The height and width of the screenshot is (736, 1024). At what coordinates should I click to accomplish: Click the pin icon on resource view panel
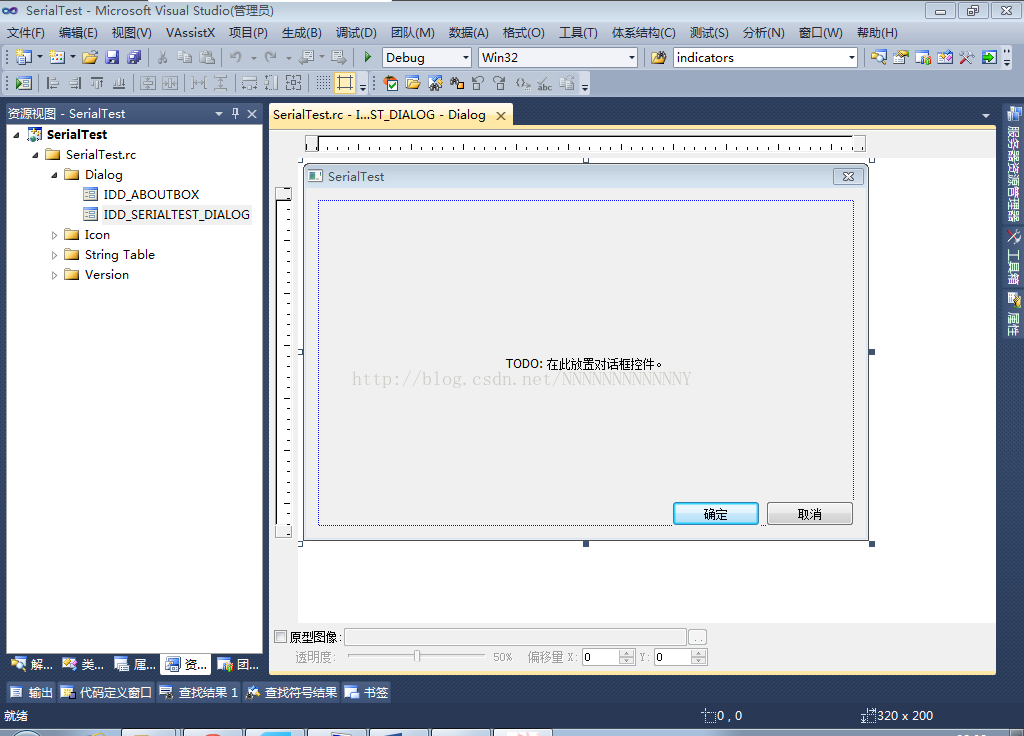coord(236,114)
